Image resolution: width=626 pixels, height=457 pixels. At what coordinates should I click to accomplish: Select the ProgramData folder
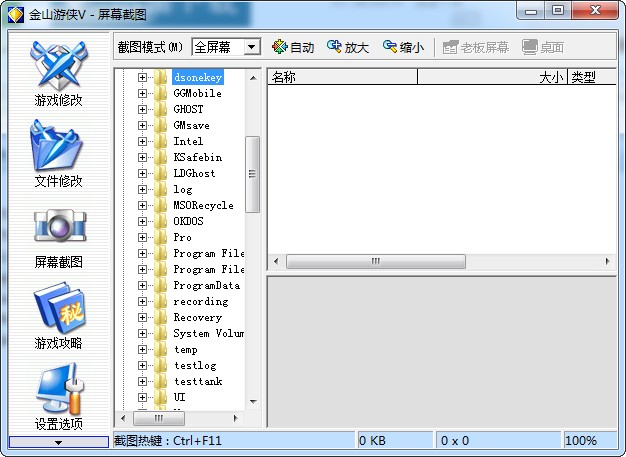(206, 285)
